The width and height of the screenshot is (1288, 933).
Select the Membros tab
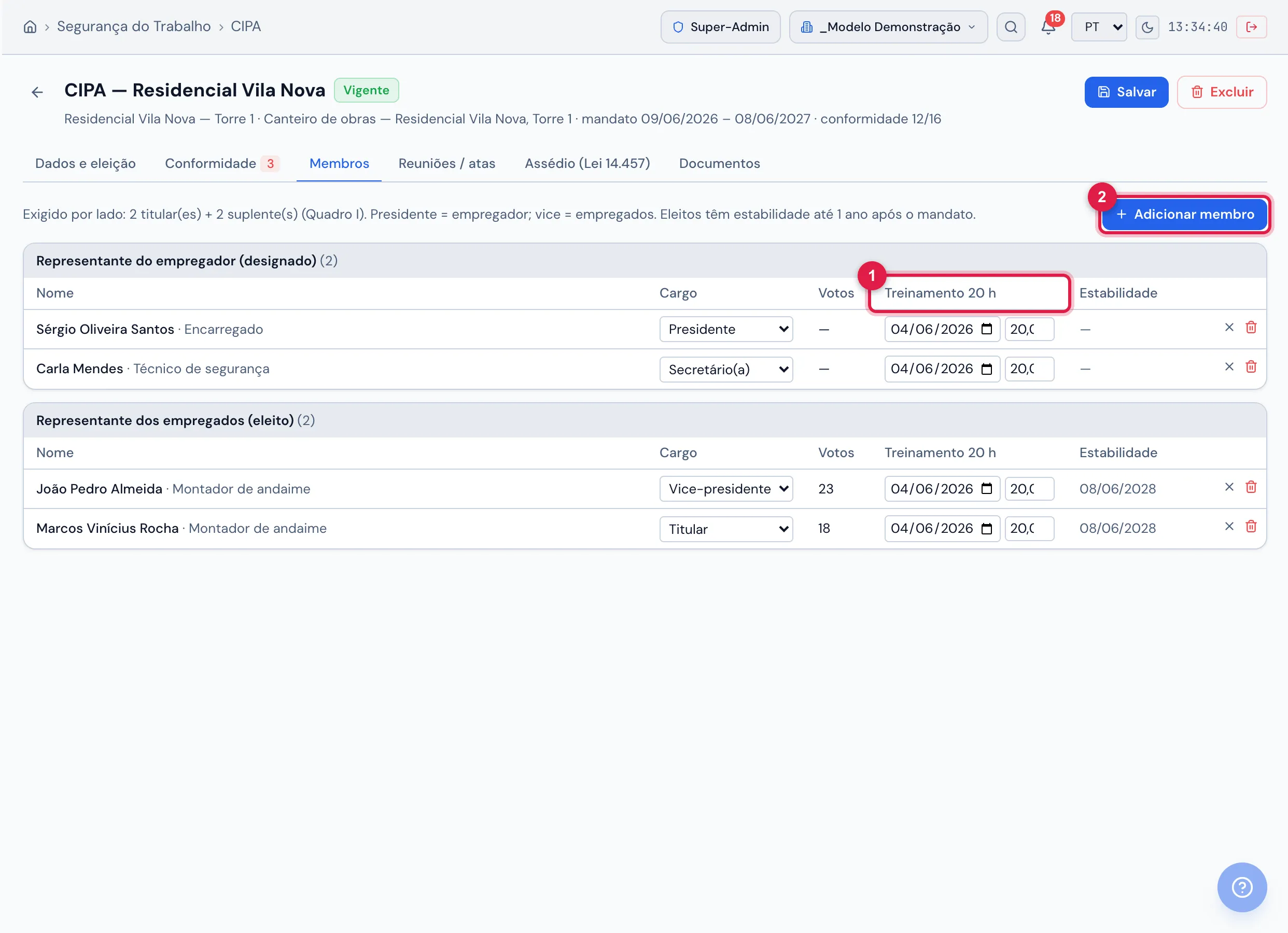point(339,164)
